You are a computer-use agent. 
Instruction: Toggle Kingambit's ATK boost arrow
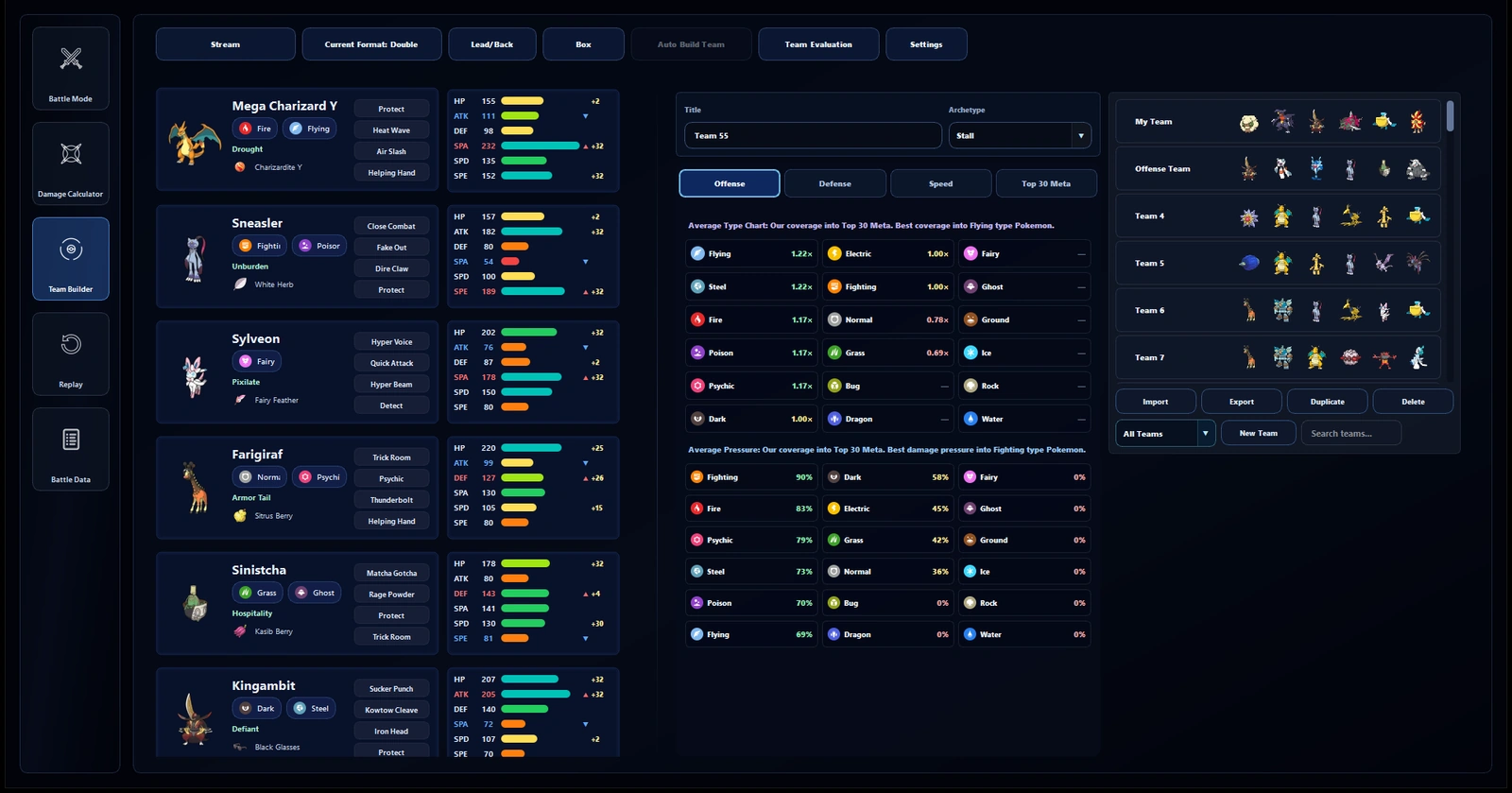tap(586, 695)
